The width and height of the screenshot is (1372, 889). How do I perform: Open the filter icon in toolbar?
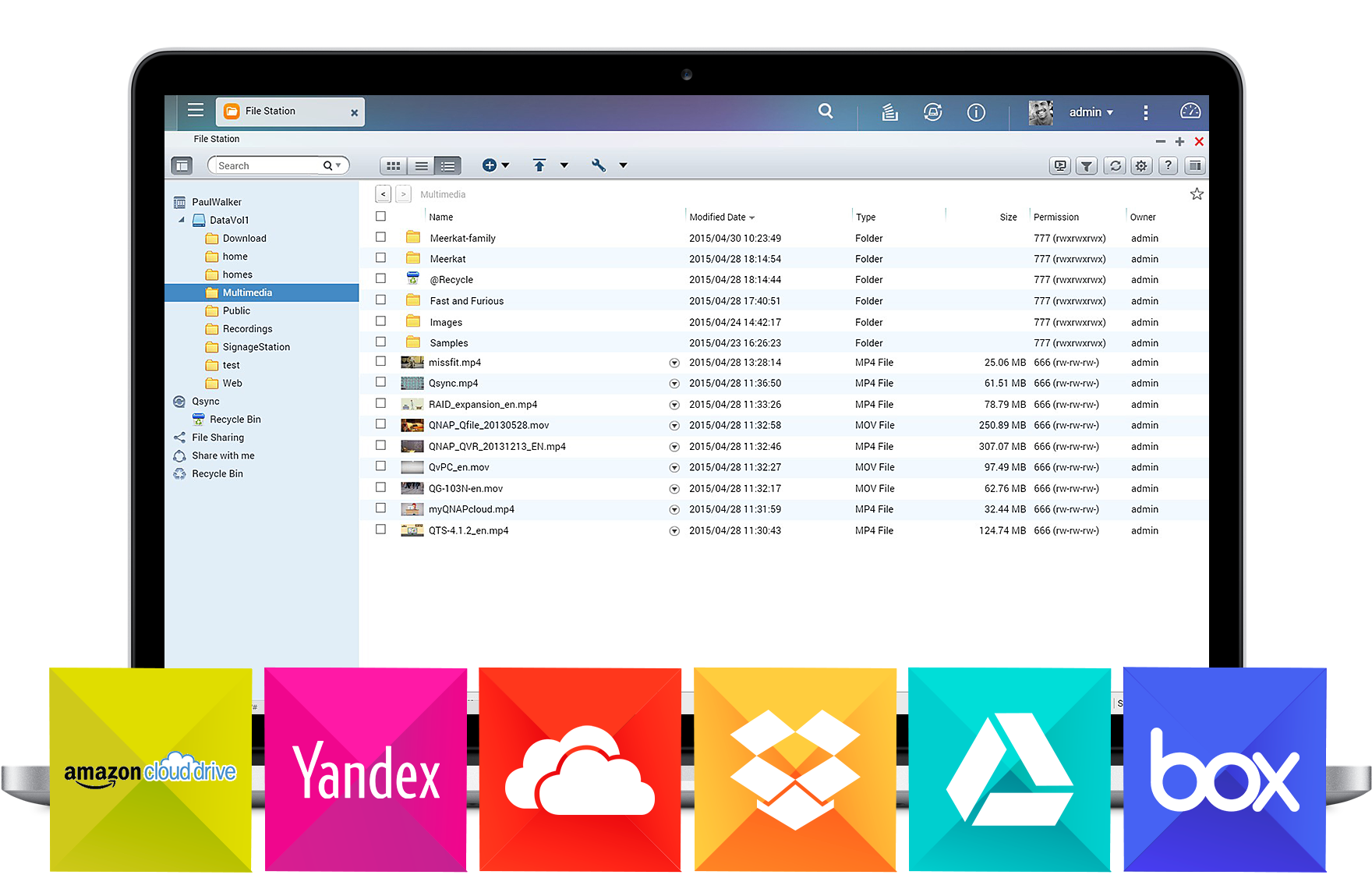1087,165
